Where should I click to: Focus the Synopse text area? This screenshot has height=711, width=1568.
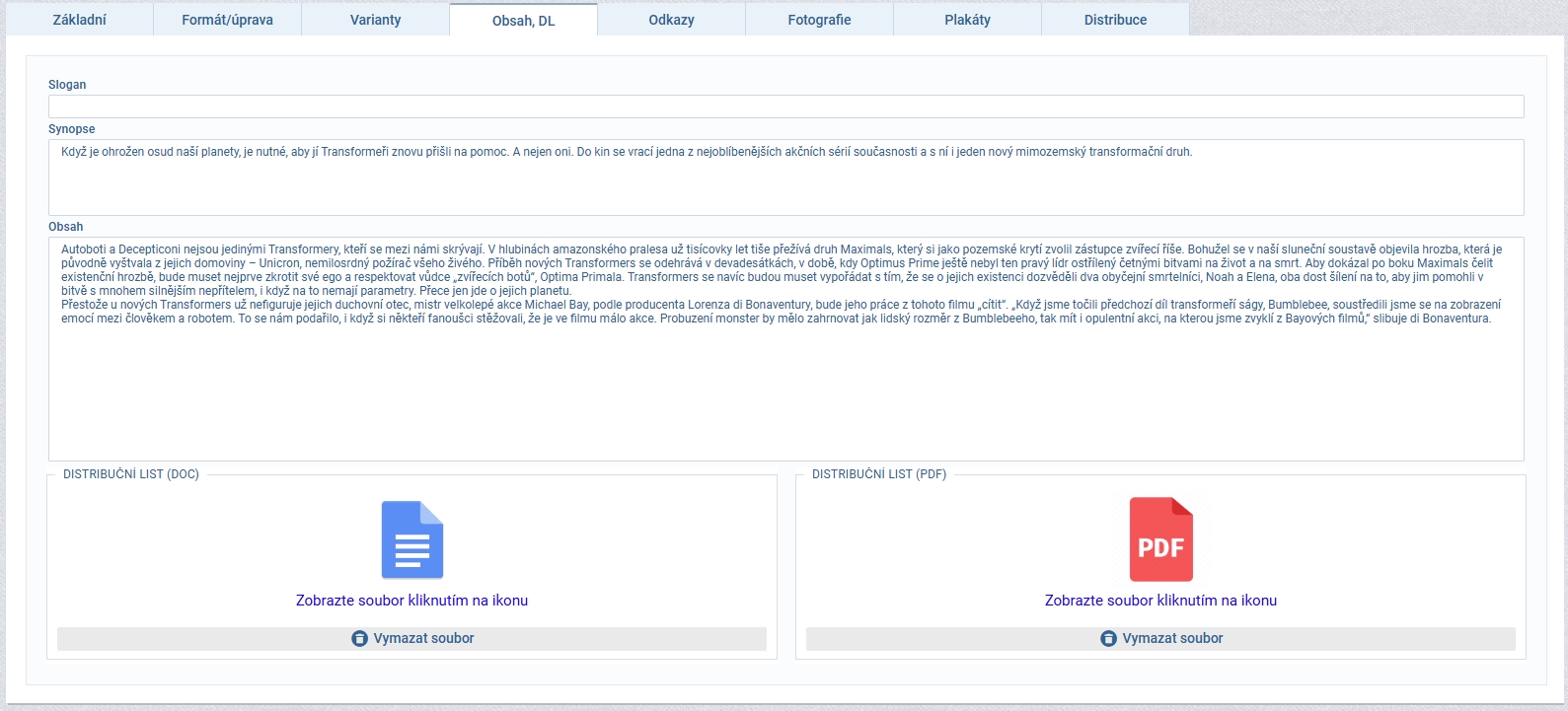tap(785, 185)
